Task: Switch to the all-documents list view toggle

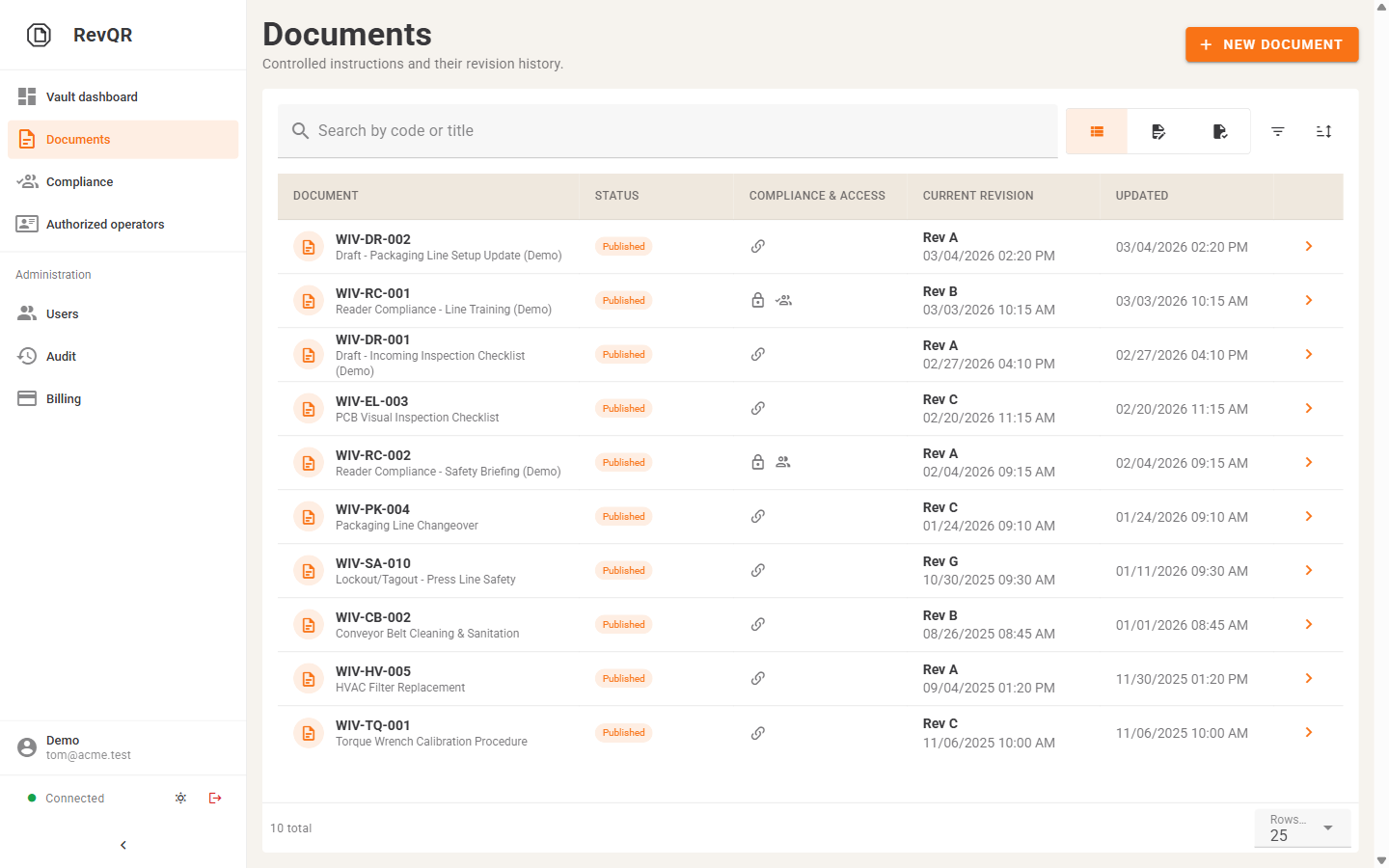Action: click(1097, 131)
